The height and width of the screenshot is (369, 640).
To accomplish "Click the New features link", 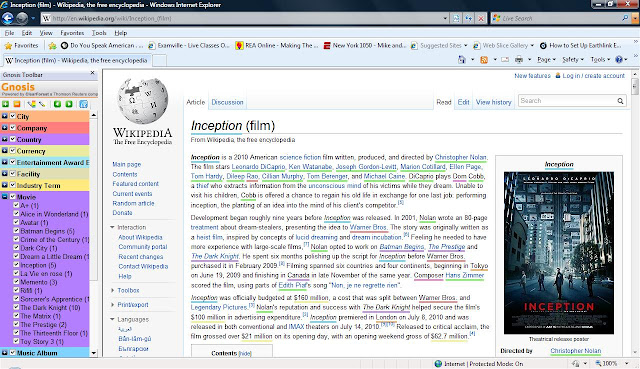I will [532, 76].
